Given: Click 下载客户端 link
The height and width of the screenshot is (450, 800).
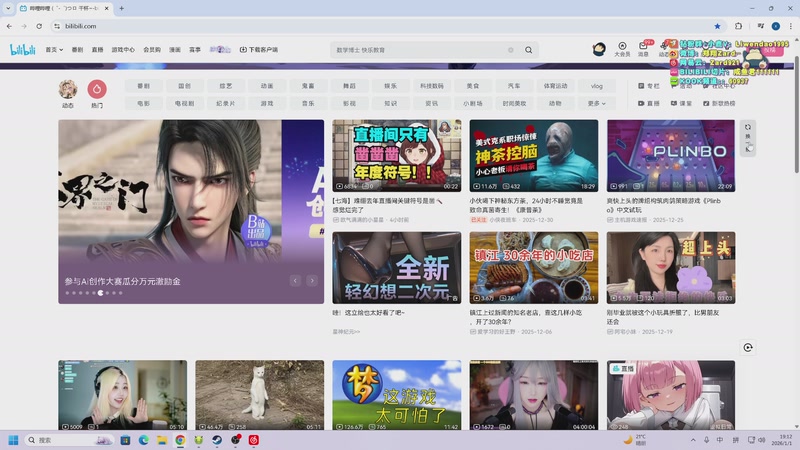Looking at the screenshot, I should click(259, 49).
